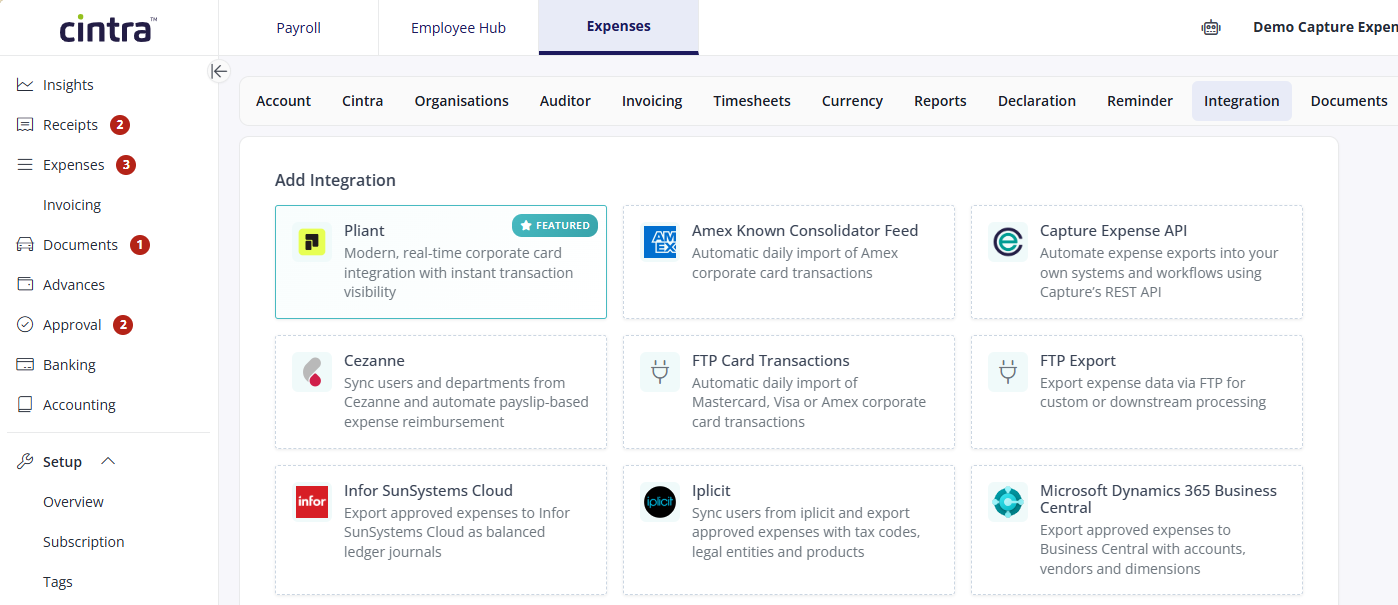Viewport: 1398px width, 605px height.
Task: Open the Timesheets tab
Action: click(x=752, y=101)
